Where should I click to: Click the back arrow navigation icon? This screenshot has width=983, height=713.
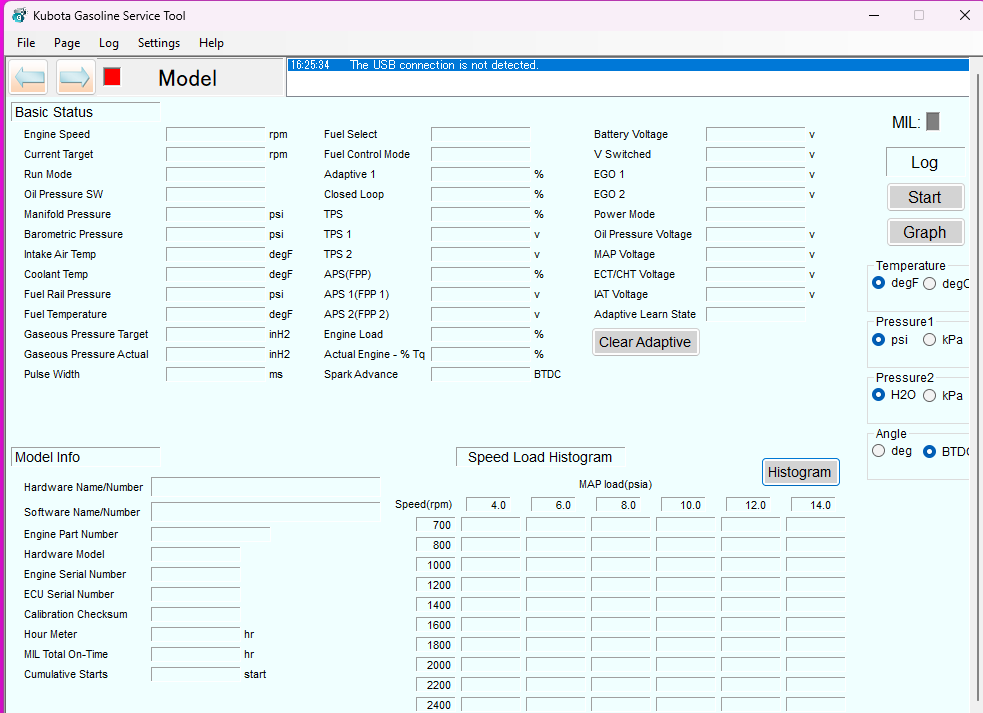tap(29, 78)
